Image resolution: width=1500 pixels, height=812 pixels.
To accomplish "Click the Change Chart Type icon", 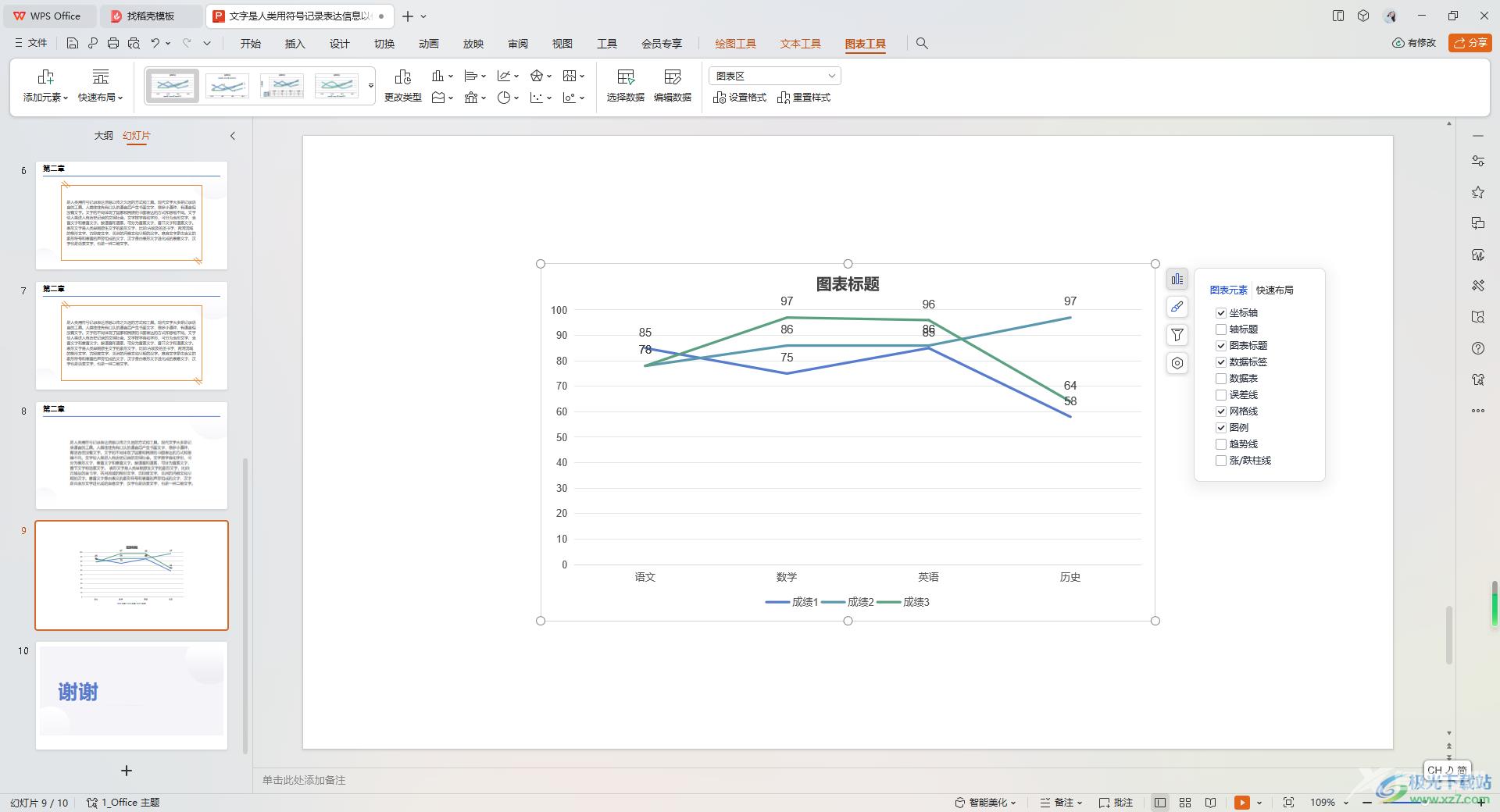I will tap(403, 85).
